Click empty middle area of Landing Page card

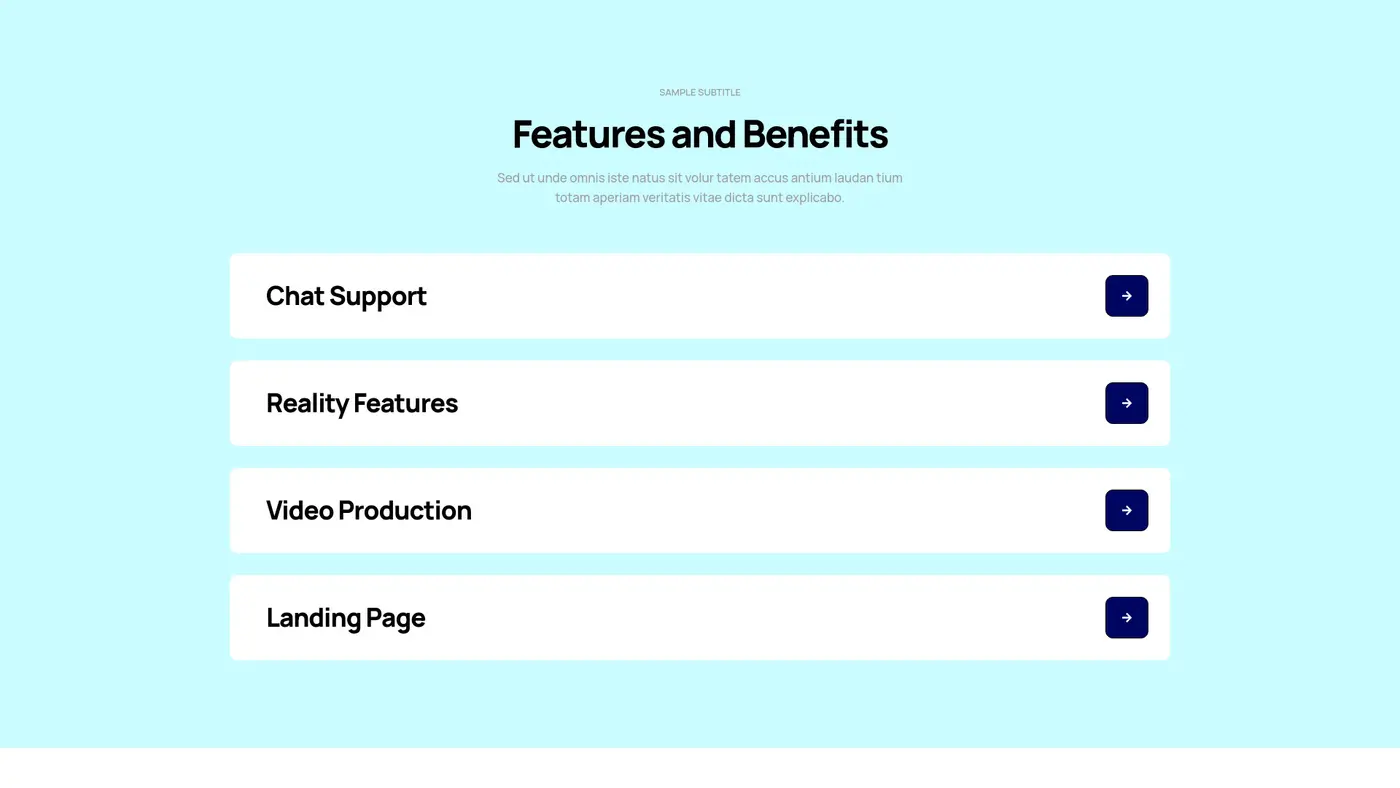coord(760,618)
